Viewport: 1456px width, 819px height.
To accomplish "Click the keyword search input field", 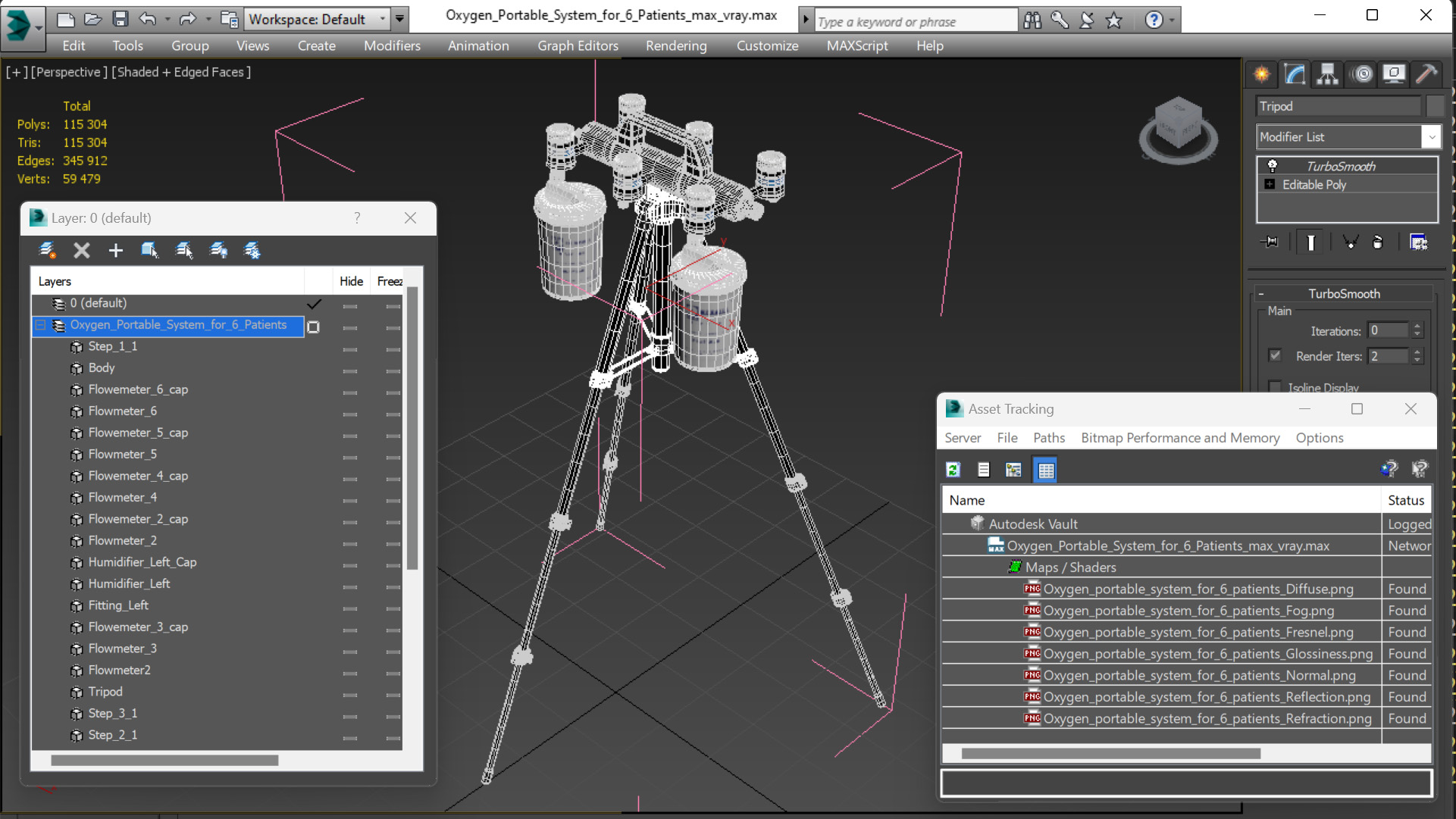I will tap(916, 21).
